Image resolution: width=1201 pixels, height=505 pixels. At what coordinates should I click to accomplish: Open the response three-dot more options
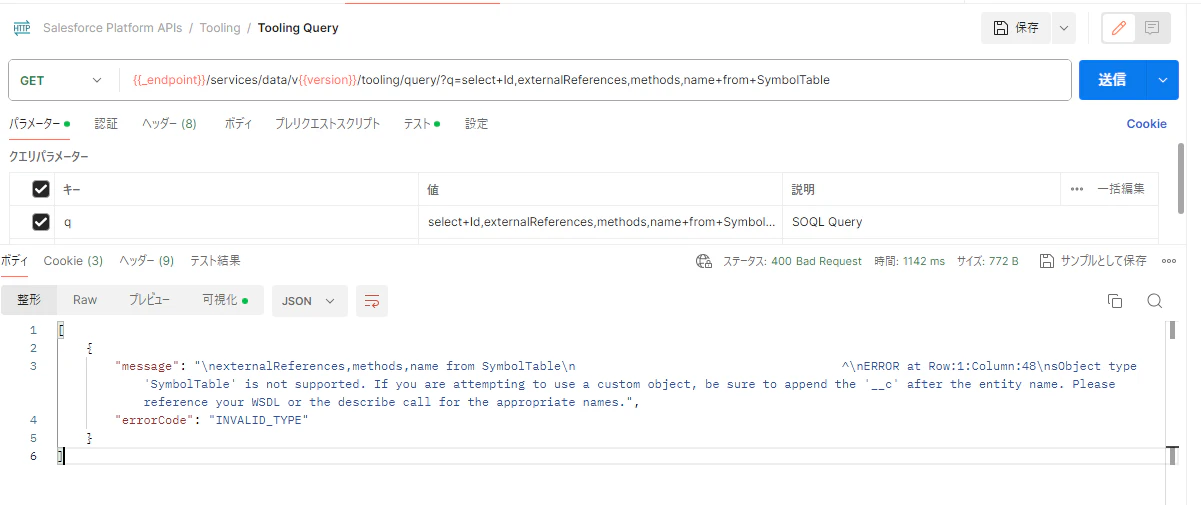click(x=1169, y=261)
